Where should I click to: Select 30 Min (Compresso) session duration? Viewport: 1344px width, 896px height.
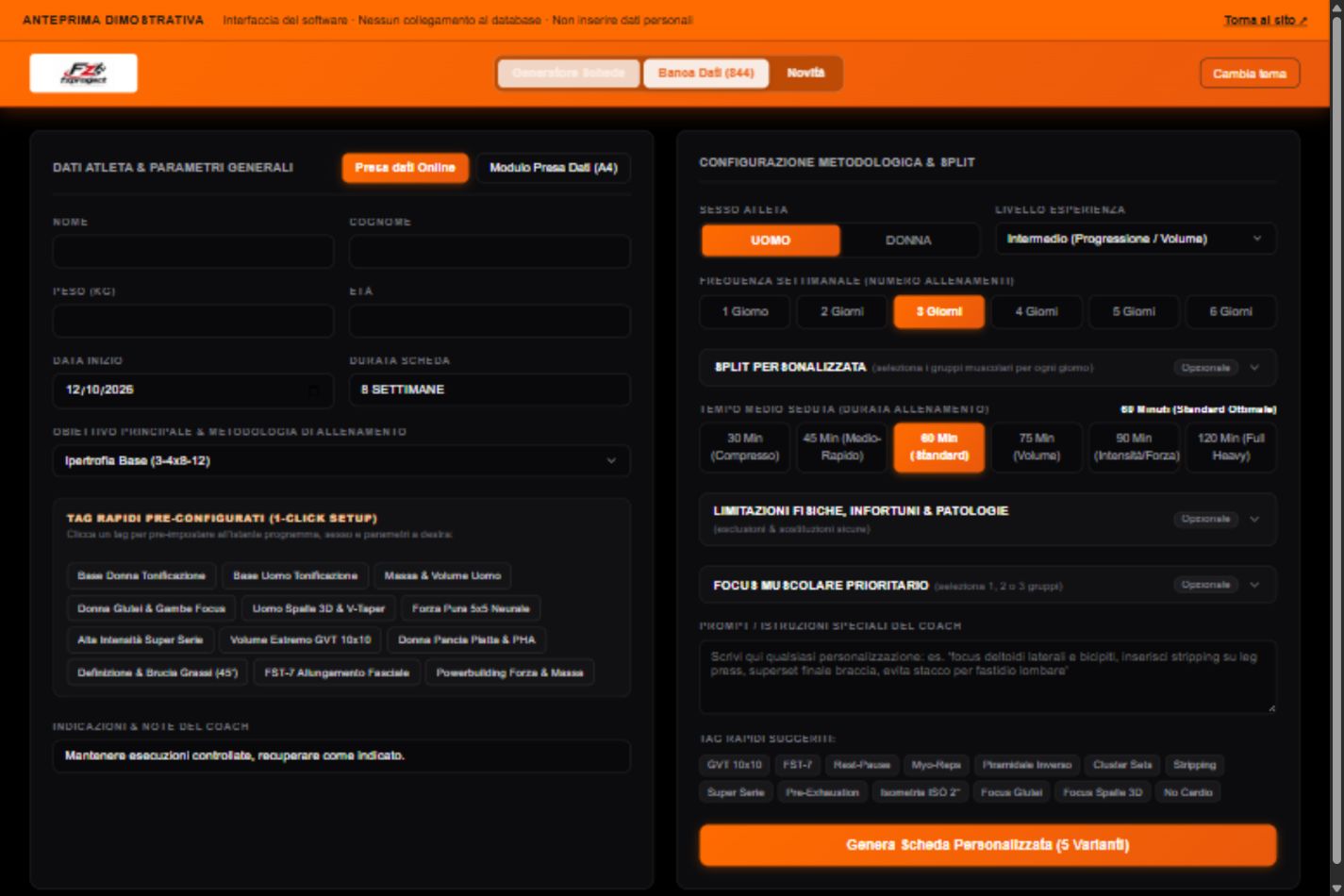pos(745,447)
